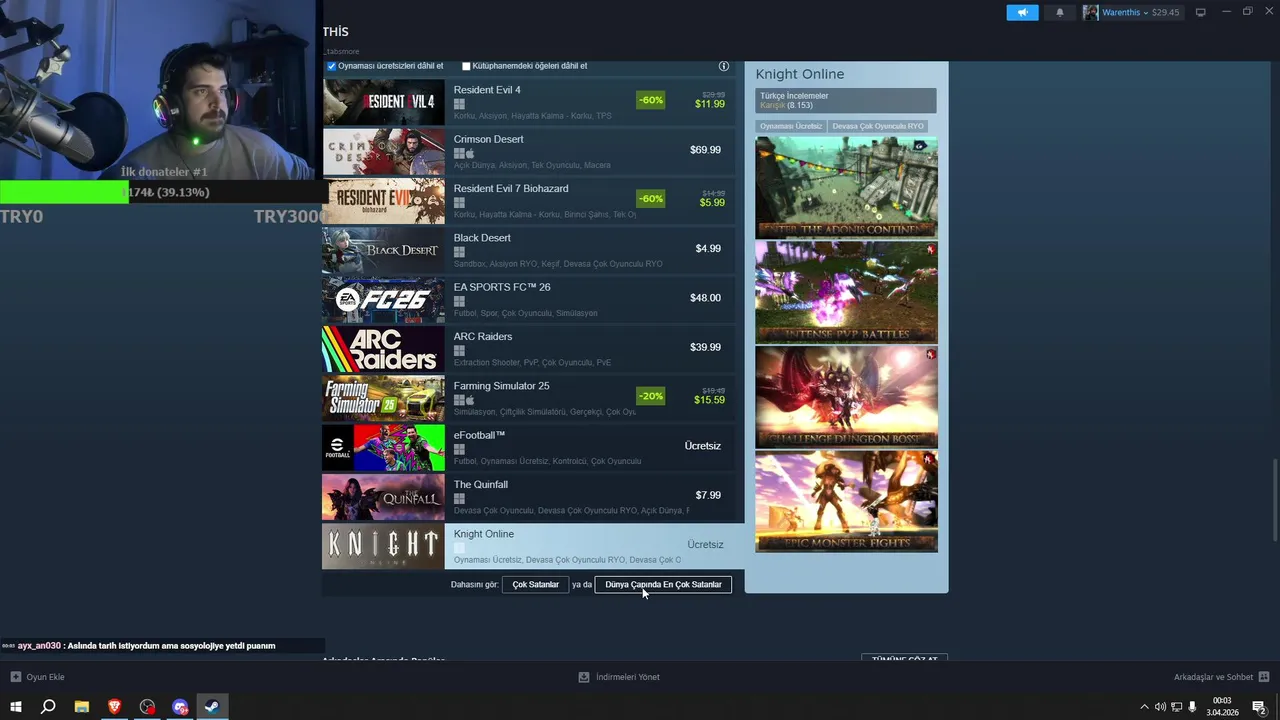Click the system tray volume icon
This screenshot has width=1280, height=720.
[x=1160, y=707]
